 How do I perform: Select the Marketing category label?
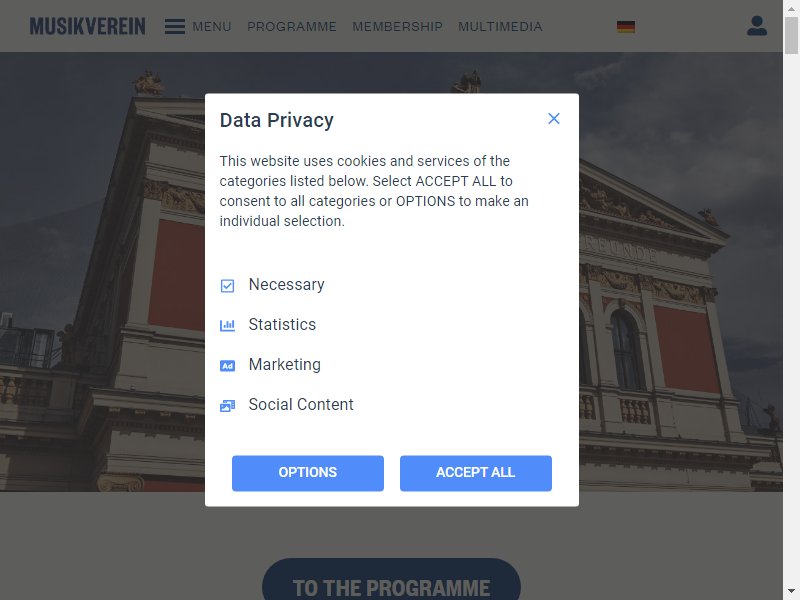point(285,365)
